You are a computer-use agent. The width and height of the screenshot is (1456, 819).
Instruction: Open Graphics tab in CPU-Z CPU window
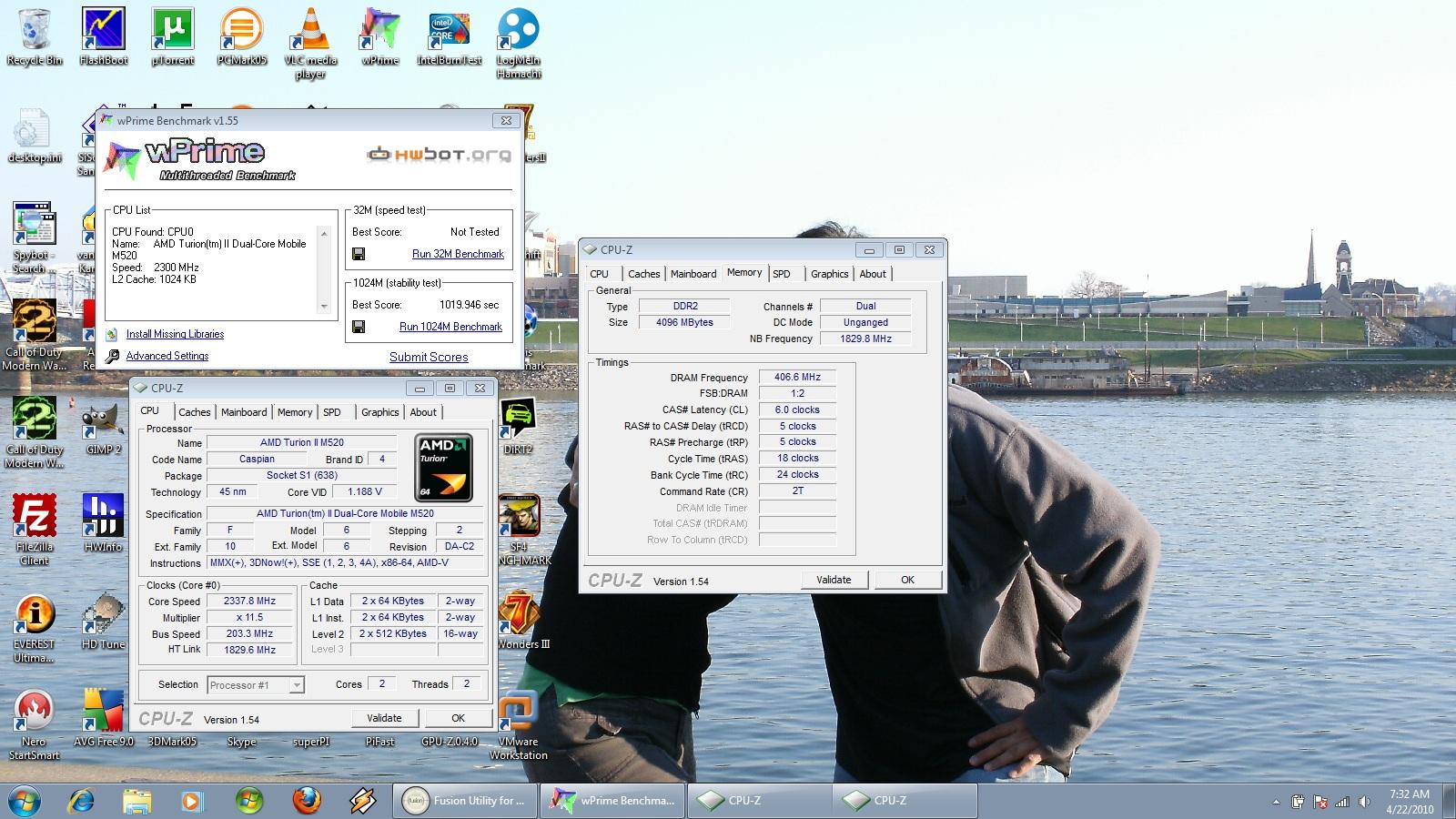coord(379,412)
